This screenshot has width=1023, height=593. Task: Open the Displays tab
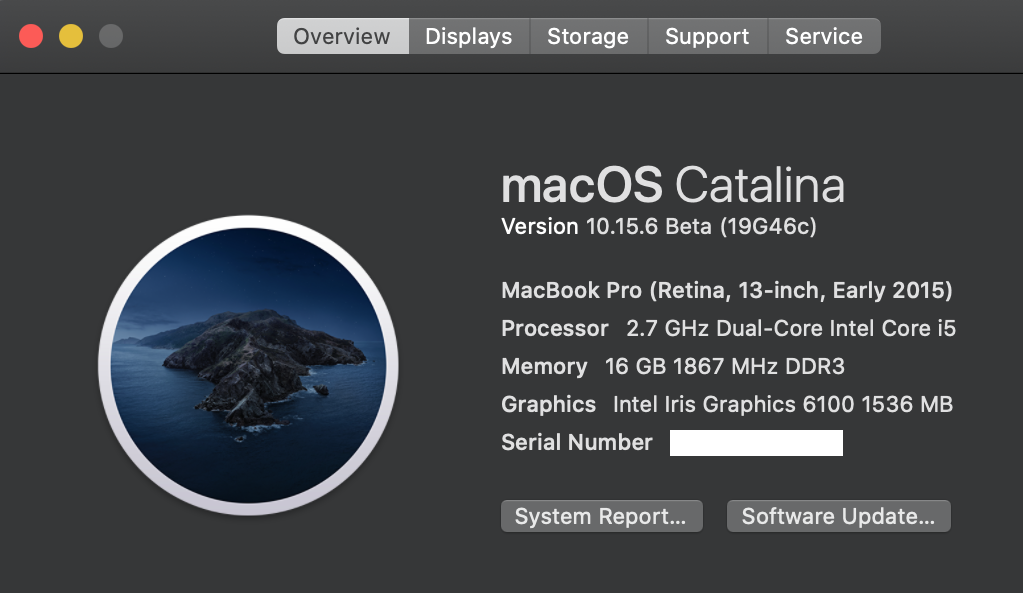469,37
